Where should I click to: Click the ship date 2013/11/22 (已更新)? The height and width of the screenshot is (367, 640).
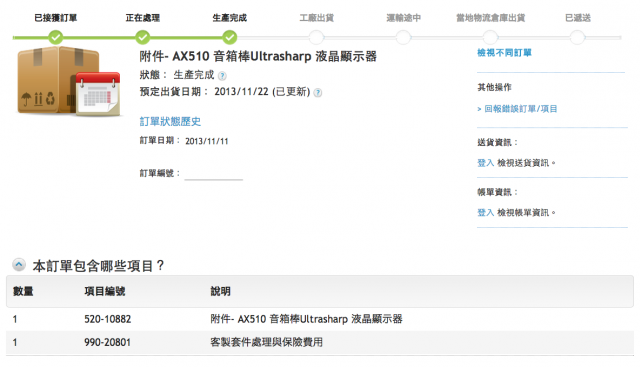(x=262, y=91)
